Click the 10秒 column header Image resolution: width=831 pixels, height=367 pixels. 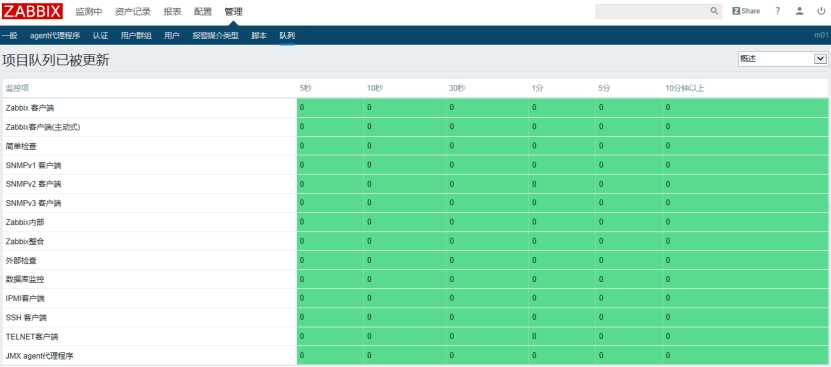375,89
